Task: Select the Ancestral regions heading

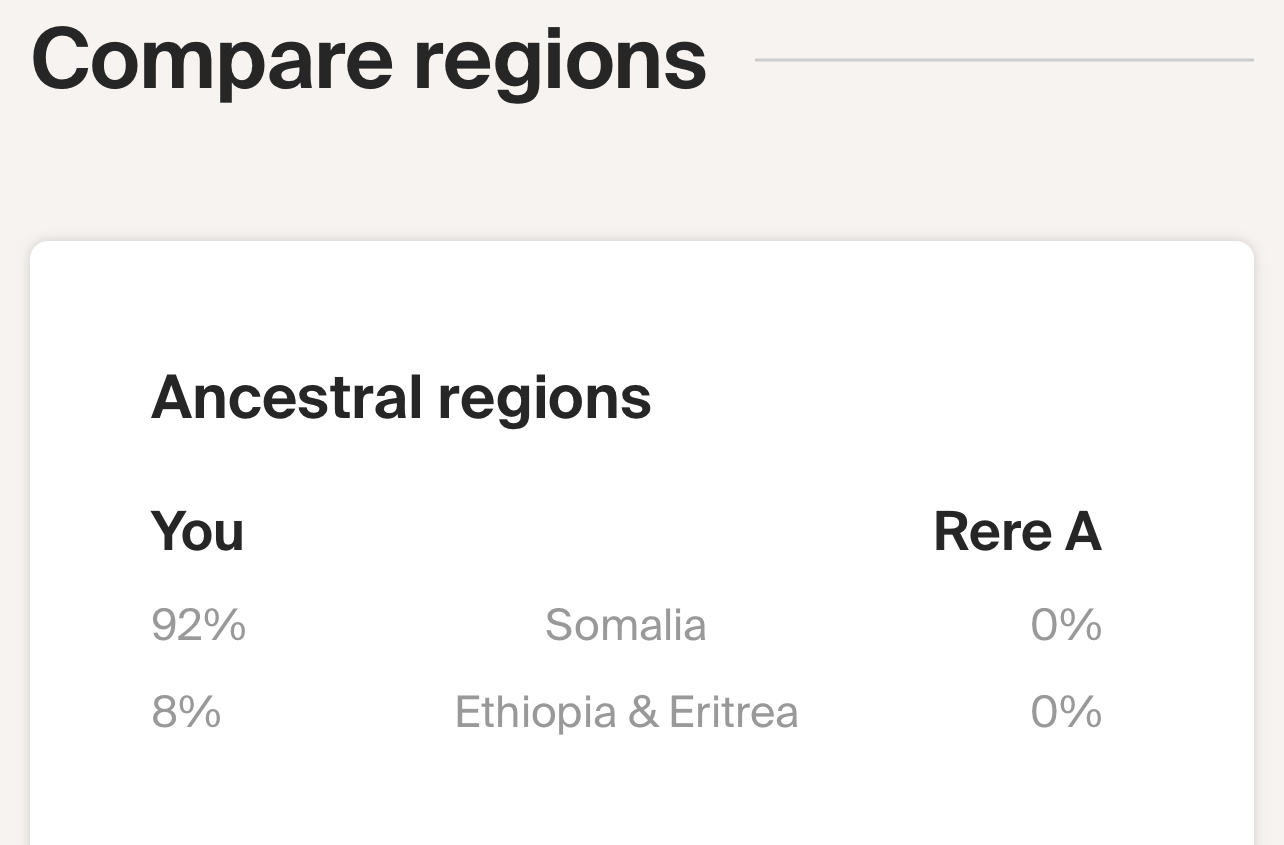Action: tap(401, 398)
